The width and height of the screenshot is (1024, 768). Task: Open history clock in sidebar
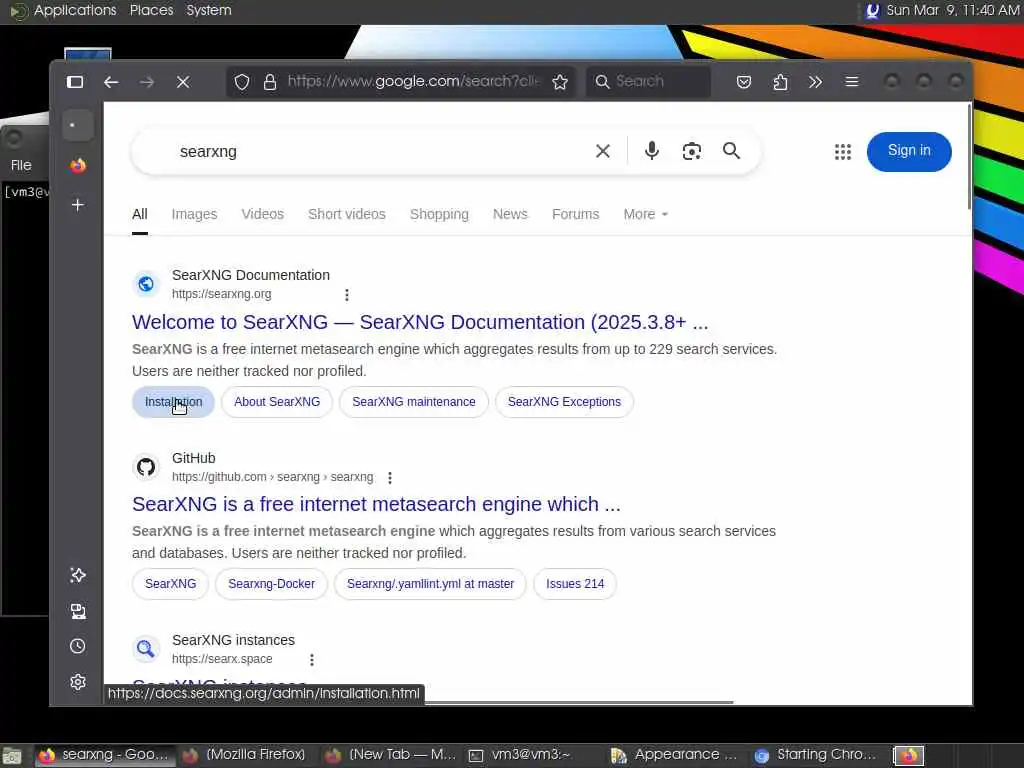(x=78, y=646)
